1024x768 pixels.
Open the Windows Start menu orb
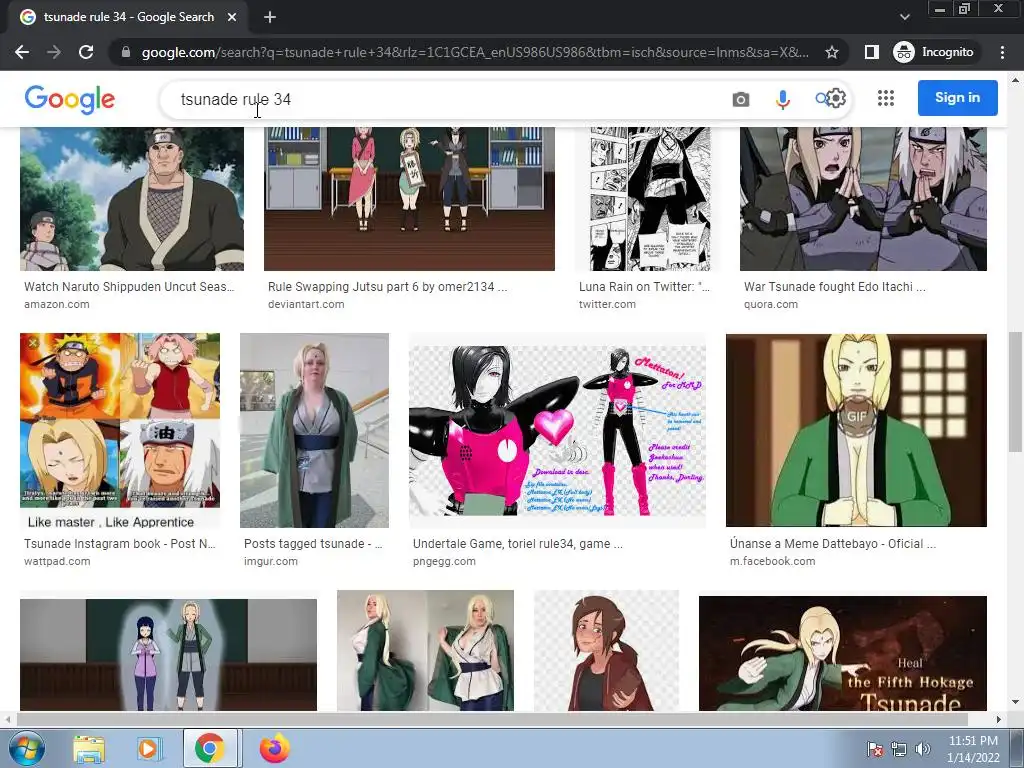(26, 748)
